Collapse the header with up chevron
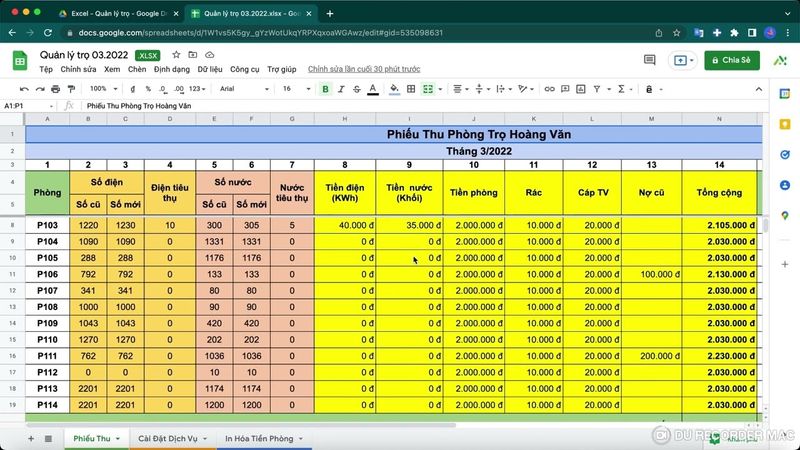 coord(759,89)
